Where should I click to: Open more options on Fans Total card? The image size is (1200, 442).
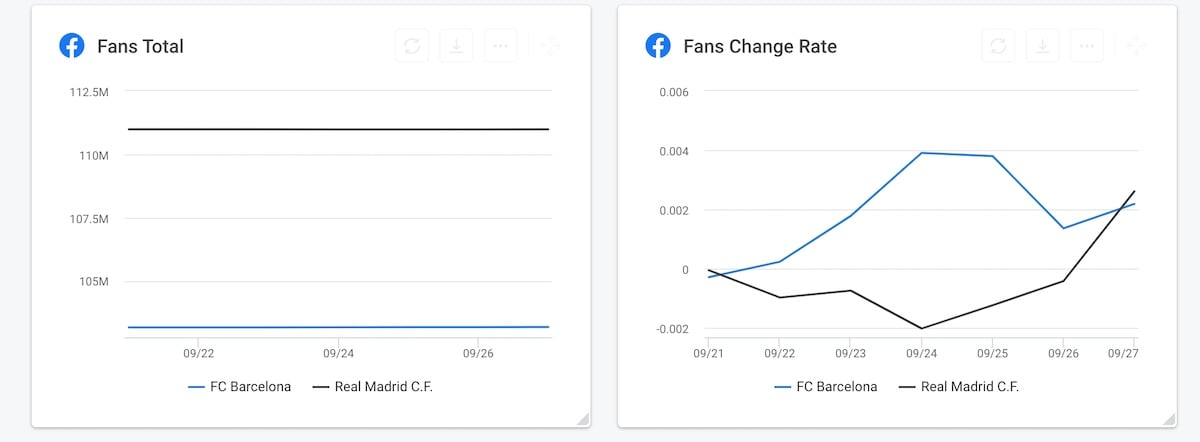[500, 46]
